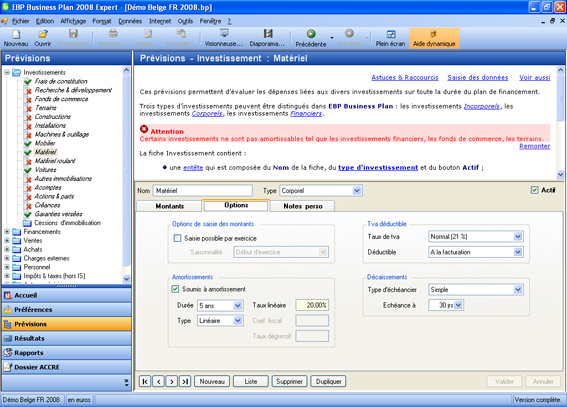Open the Rapports navigation panel
This screenshot has width=567, height=407.
67,353
